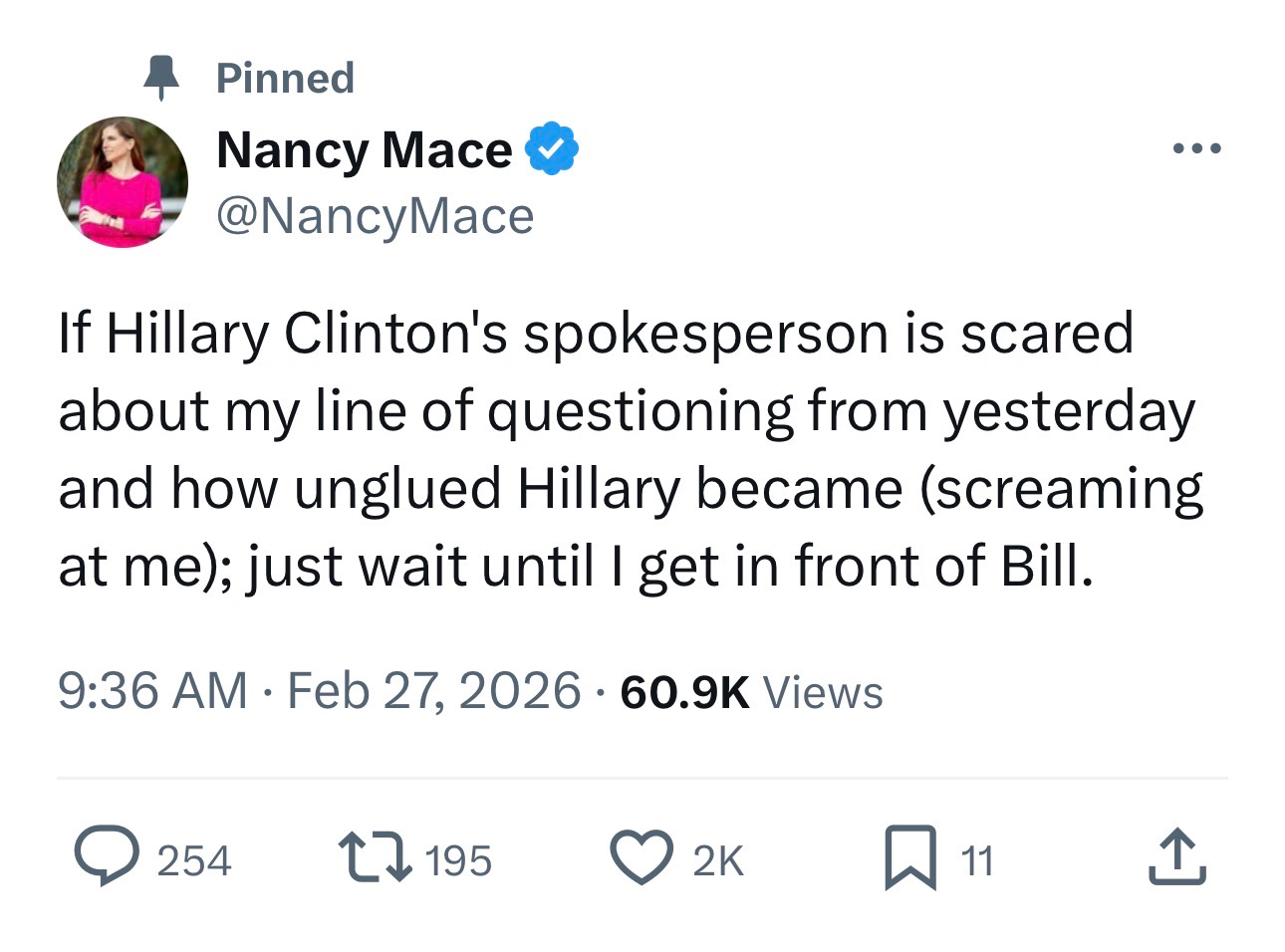Viewport: 1285px width, 952px height.
Task: Click the reply speech bubble icon
Action: [x=109, y=858]
